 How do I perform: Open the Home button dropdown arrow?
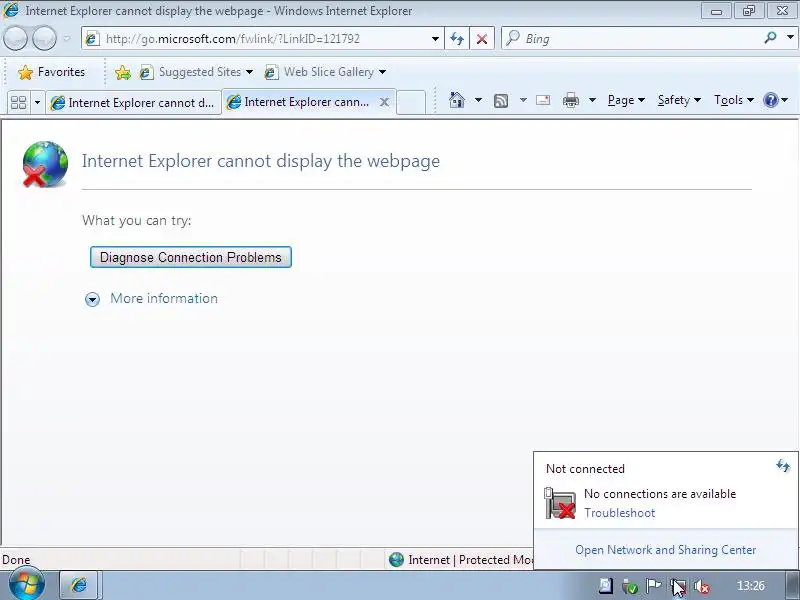click(478, 100)
